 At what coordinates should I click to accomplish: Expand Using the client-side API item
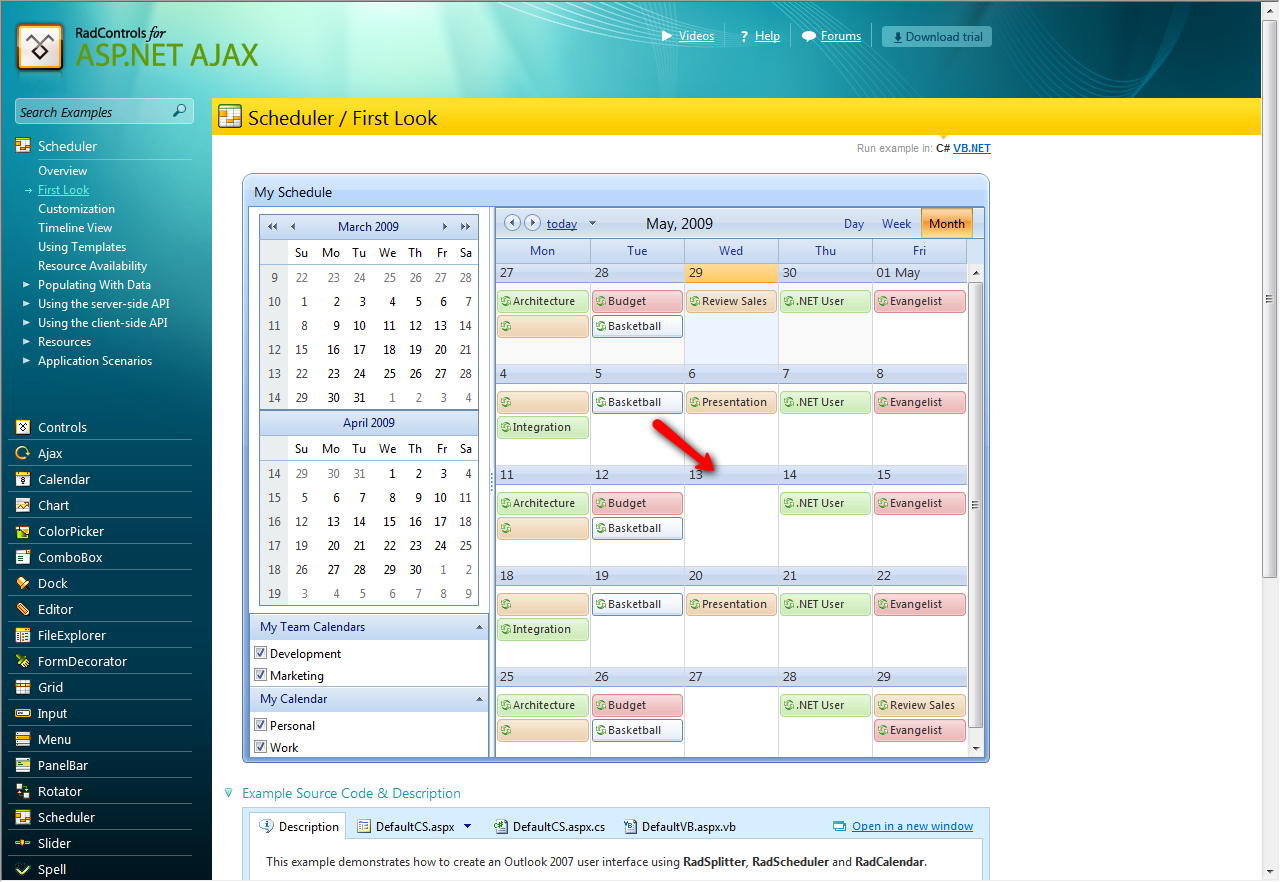[x=27, y=323]
